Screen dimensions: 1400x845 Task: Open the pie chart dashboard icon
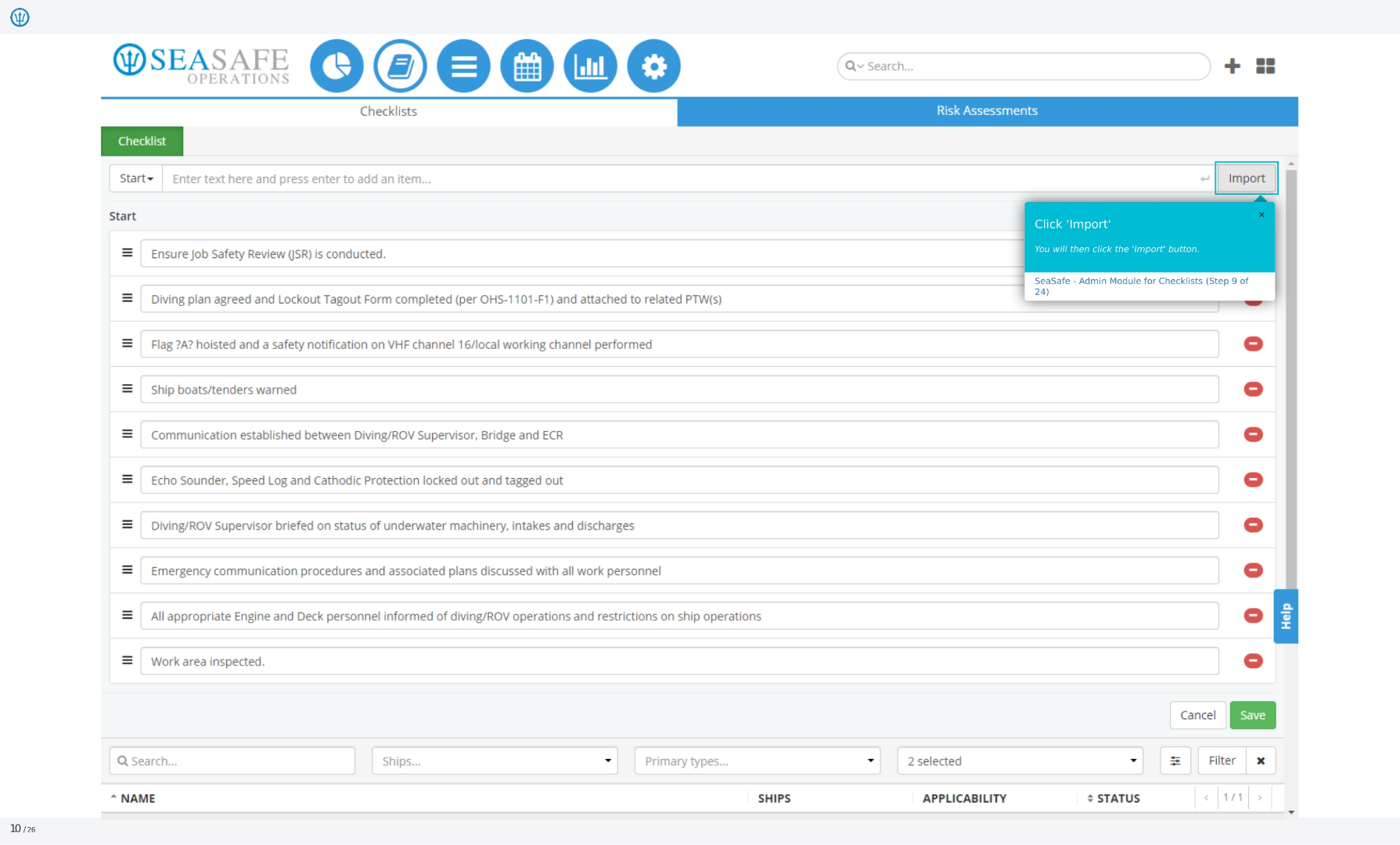[x=337, y=67]
